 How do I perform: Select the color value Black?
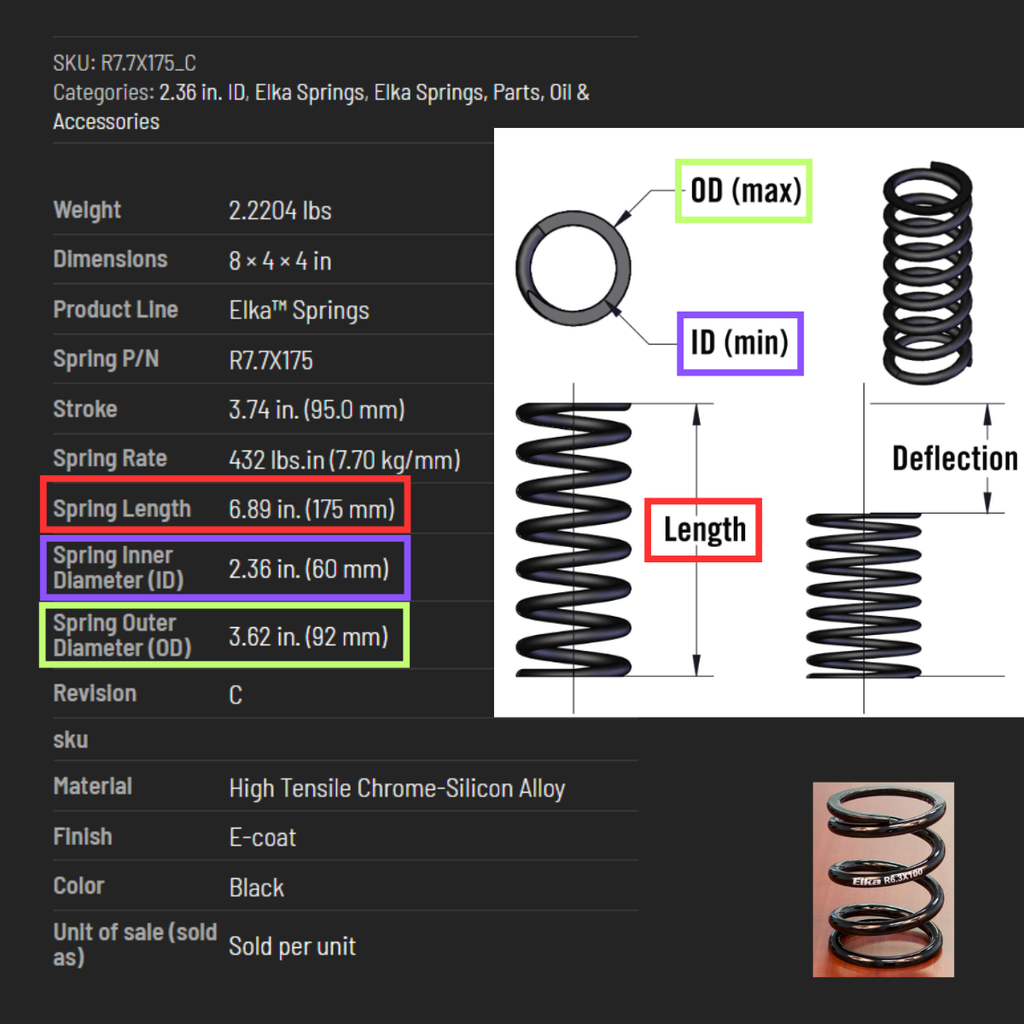257,888
